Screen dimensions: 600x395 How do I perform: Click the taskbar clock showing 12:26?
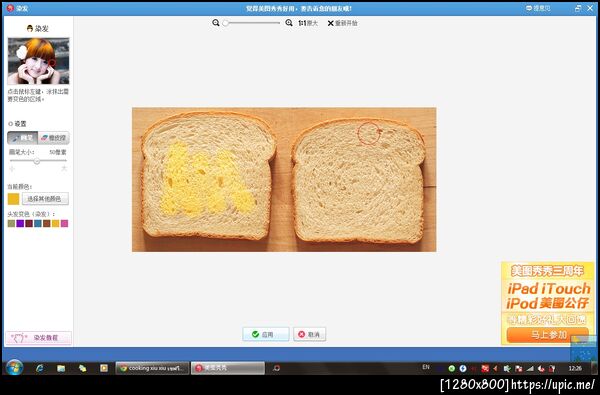[x=575, y=368]
